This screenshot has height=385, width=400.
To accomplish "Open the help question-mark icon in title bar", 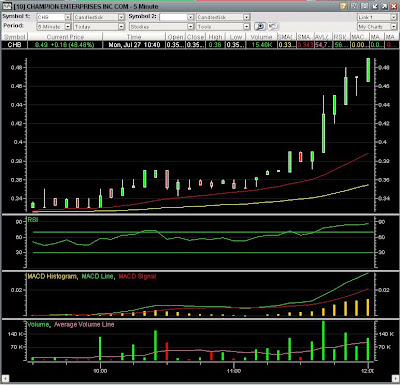I will pos(344,6).
